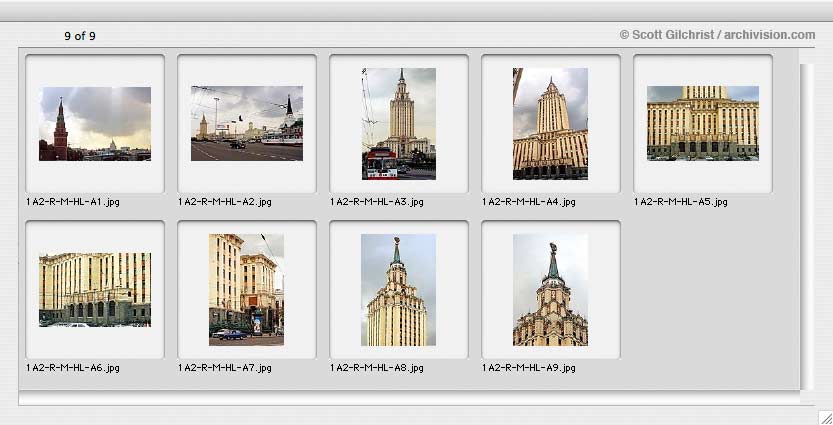Image resolution: width=833 pixels, height=425 pixels.
Task: Click filename 1A2-R-M-HL-A8.jpg
Action: tap(377, 368)
